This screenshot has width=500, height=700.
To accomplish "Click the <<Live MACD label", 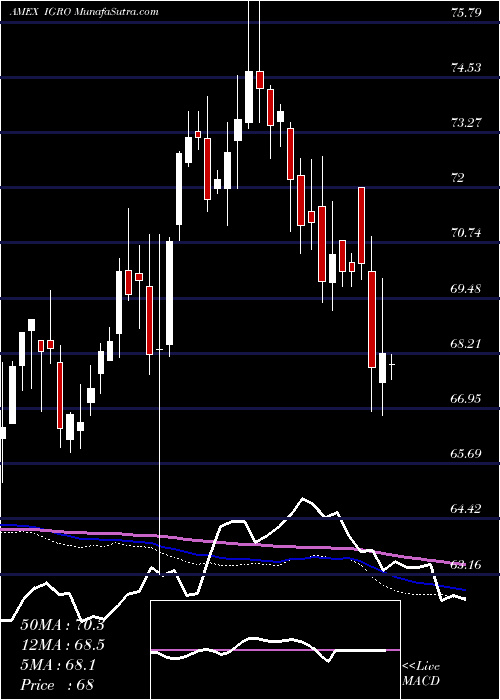I will coord(421,673).
